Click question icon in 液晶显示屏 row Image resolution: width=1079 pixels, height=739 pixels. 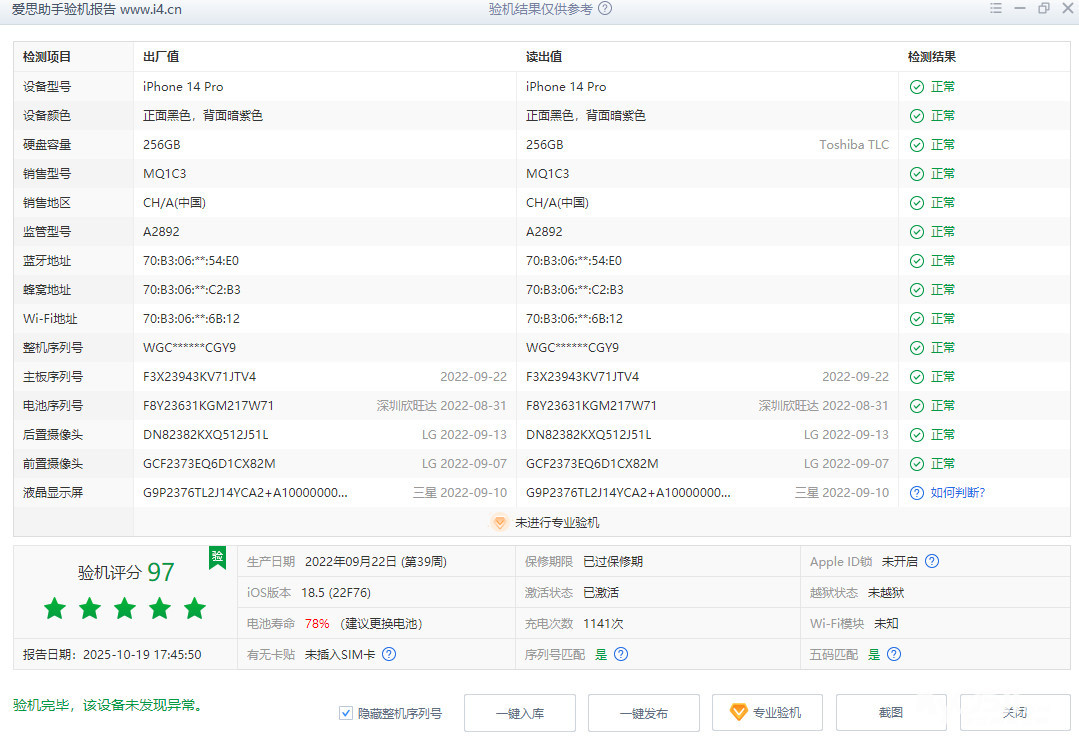(x=916, y=493)
